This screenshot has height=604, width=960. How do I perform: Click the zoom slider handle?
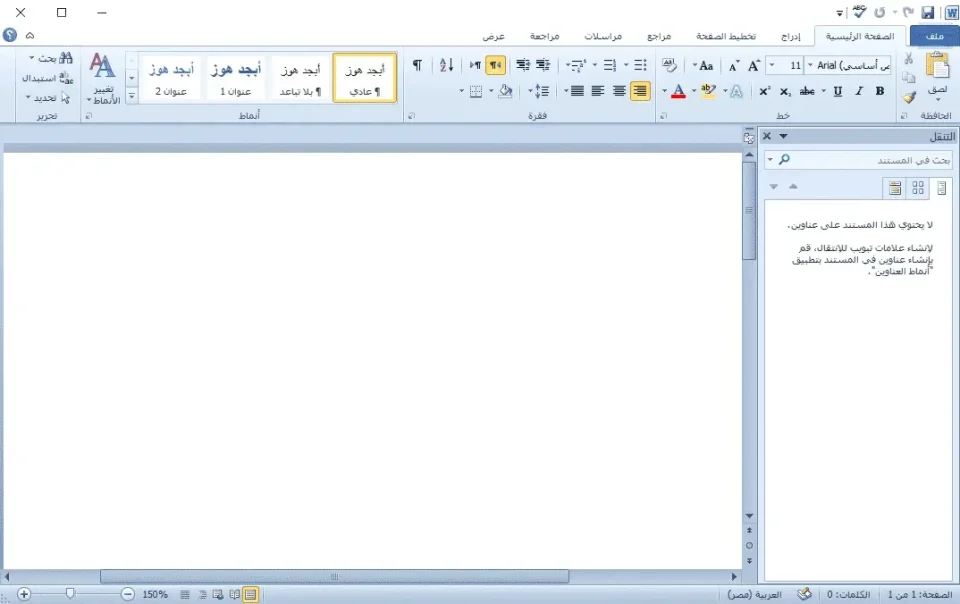[70, 594]
